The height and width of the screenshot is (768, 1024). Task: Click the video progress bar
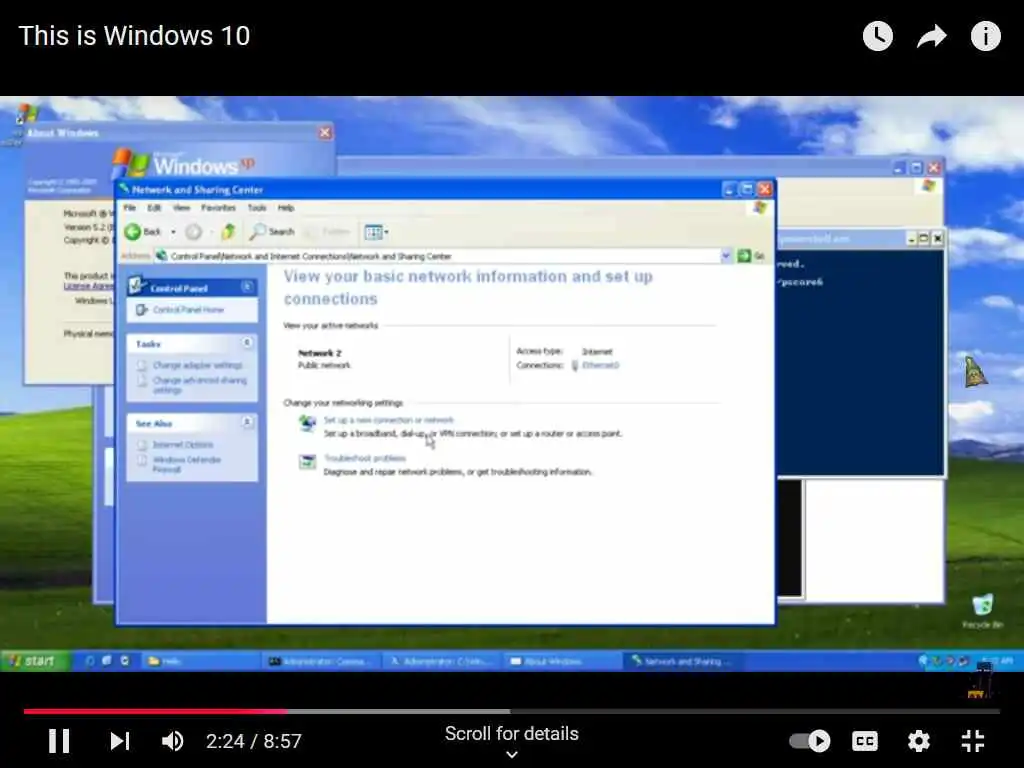point(512,711)
